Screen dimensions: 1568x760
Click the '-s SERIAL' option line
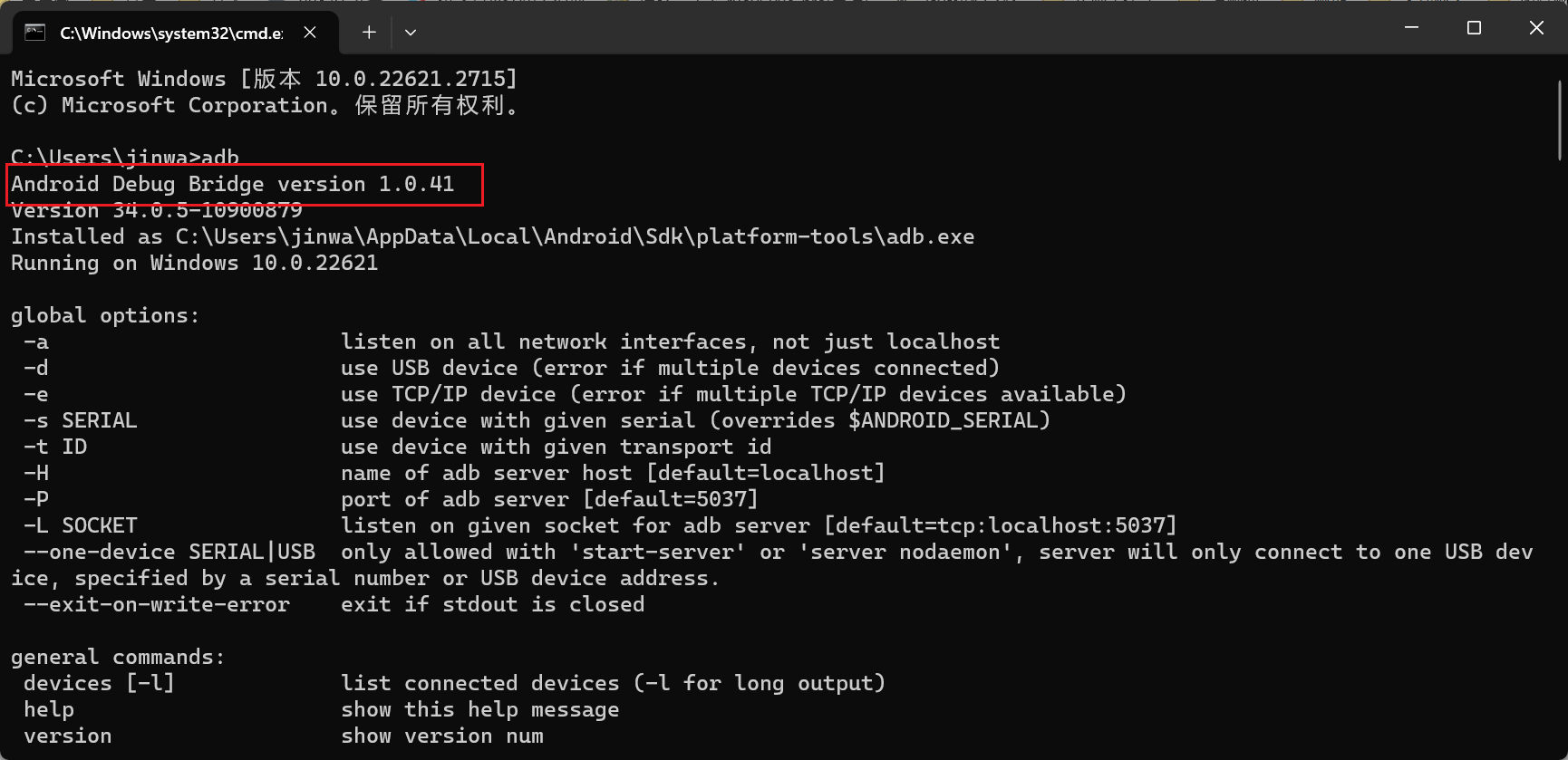81,421
